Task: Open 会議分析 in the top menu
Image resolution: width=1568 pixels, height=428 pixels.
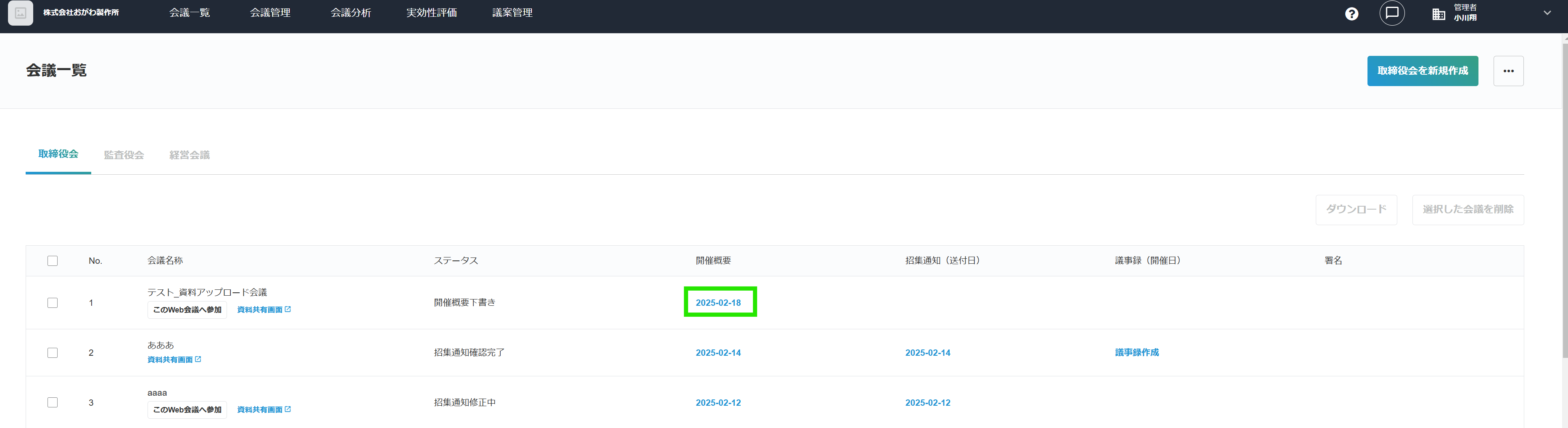Action: click(x=351, y=13)
